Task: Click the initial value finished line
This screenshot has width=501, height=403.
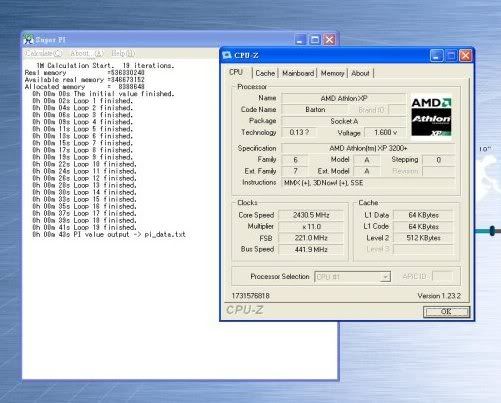Action: click(x=103, y=94)
